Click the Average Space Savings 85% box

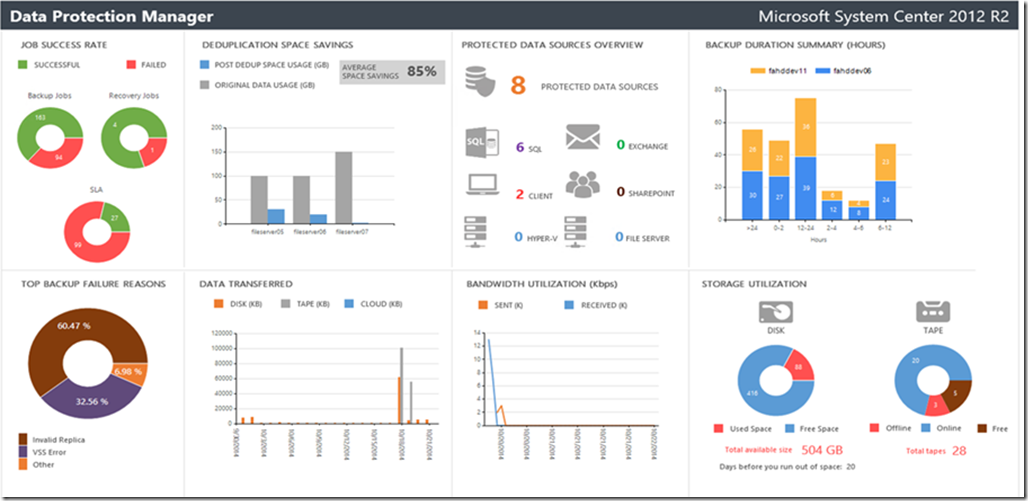point(392,72)
